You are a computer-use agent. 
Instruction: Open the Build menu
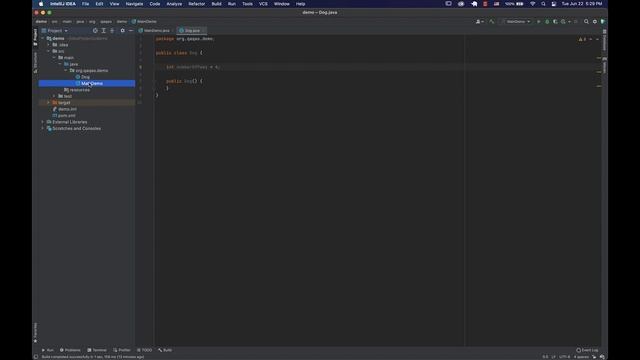(x=216, y=4)
